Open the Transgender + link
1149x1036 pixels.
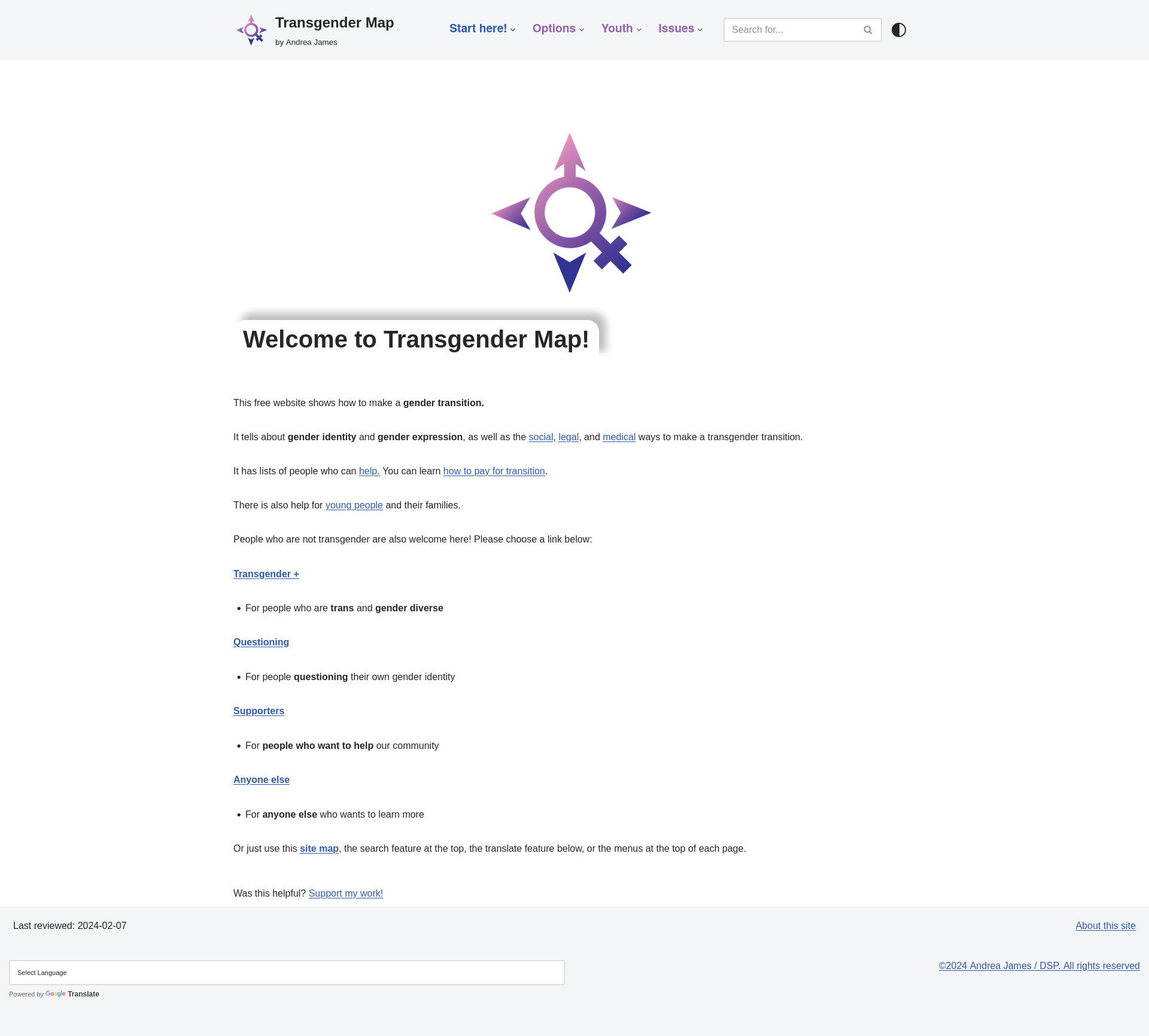pos(266,574)
